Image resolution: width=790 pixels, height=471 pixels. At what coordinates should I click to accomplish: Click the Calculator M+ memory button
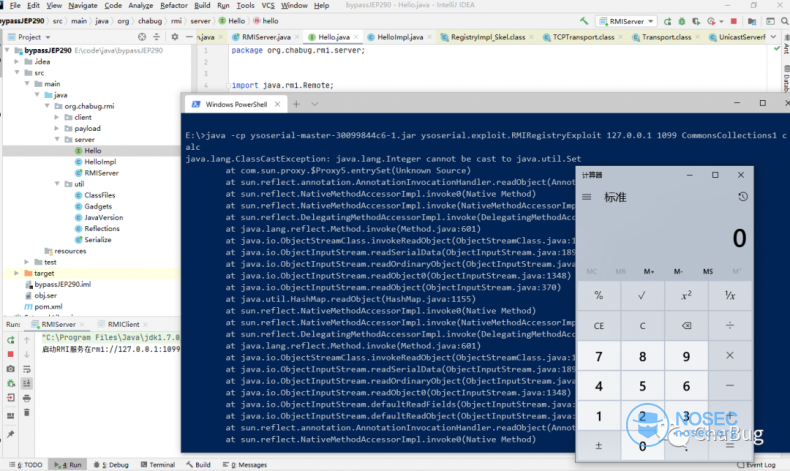pos(649,272)
